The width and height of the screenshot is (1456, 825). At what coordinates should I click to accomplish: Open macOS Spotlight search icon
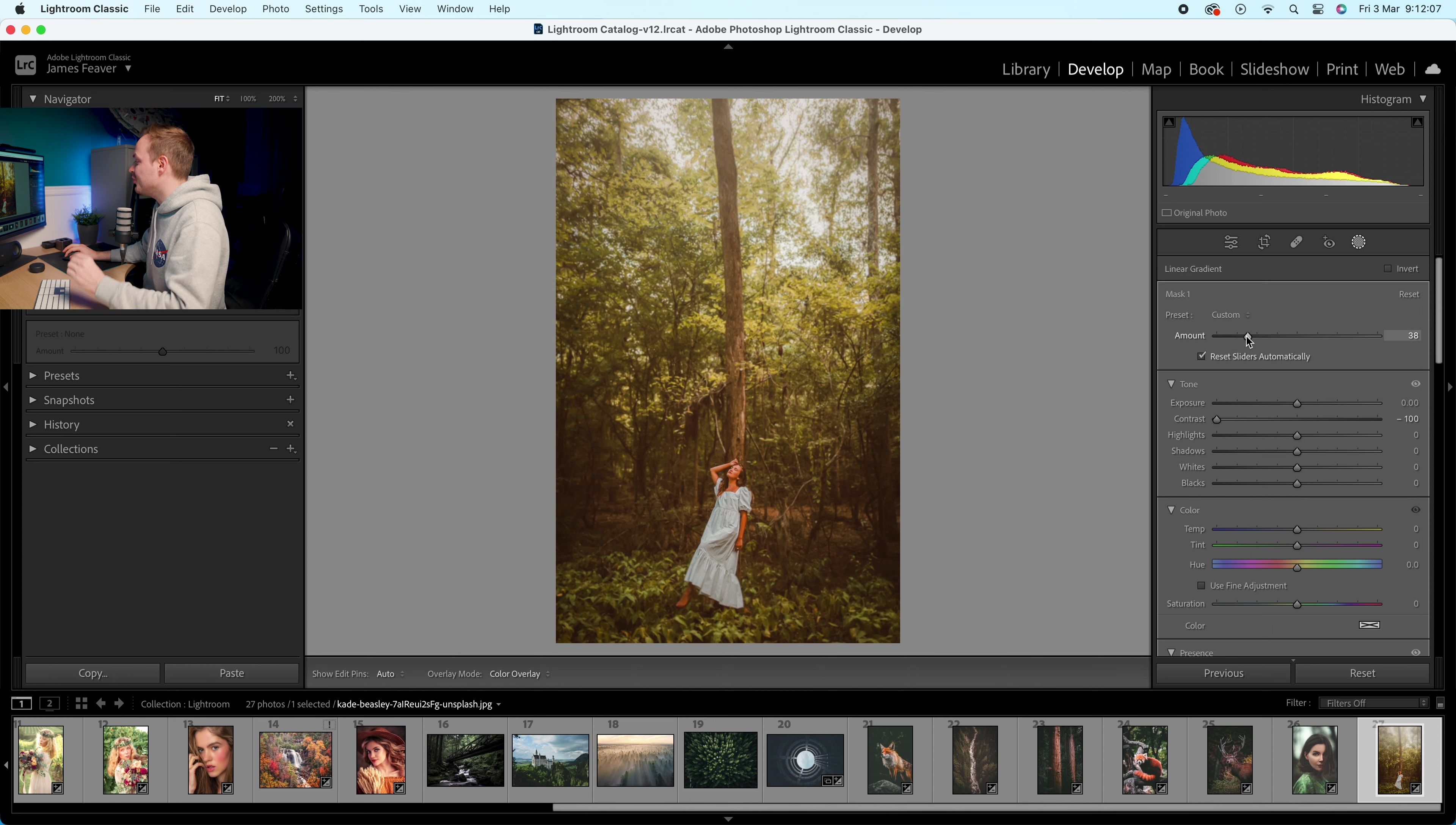tap(1293, 9)
